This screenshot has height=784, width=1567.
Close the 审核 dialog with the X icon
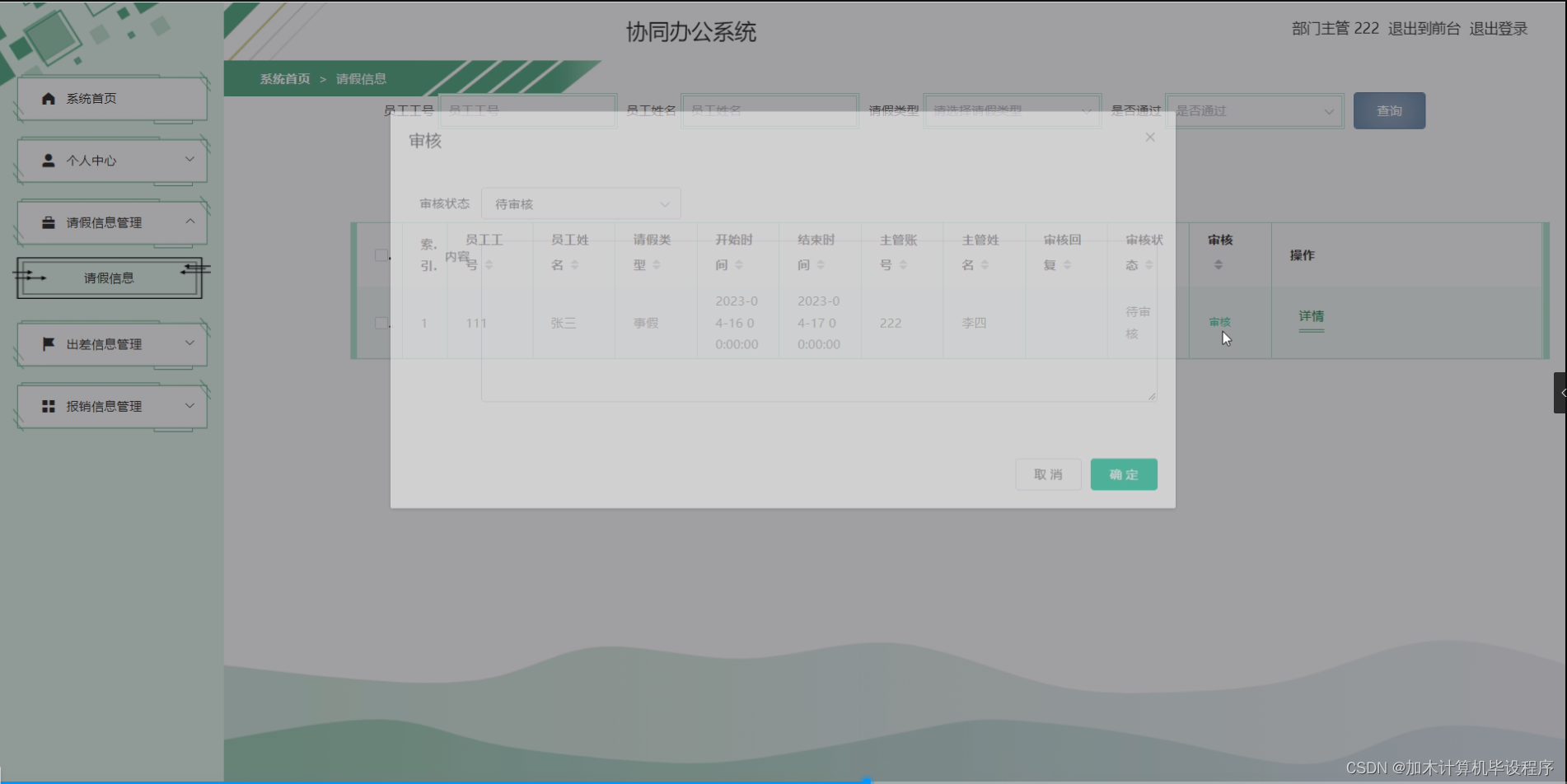[1149, 137]
